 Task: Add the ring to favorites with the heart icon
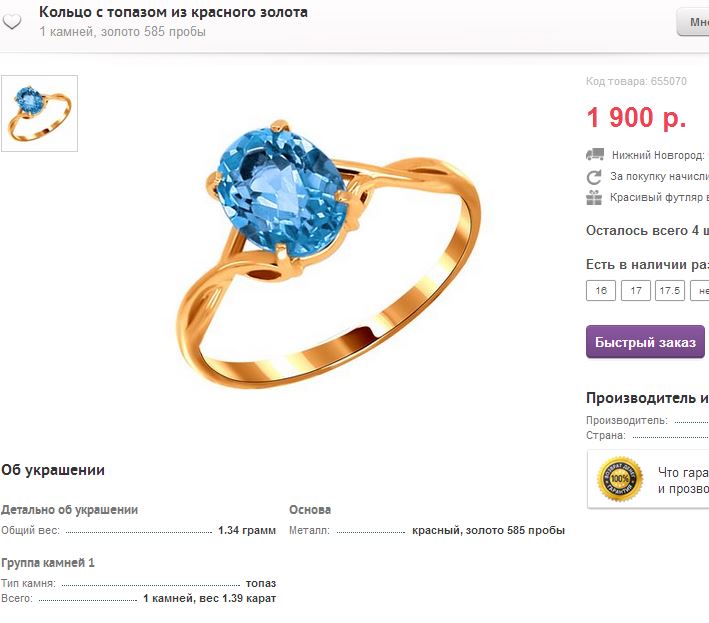(x=12, y=21)
